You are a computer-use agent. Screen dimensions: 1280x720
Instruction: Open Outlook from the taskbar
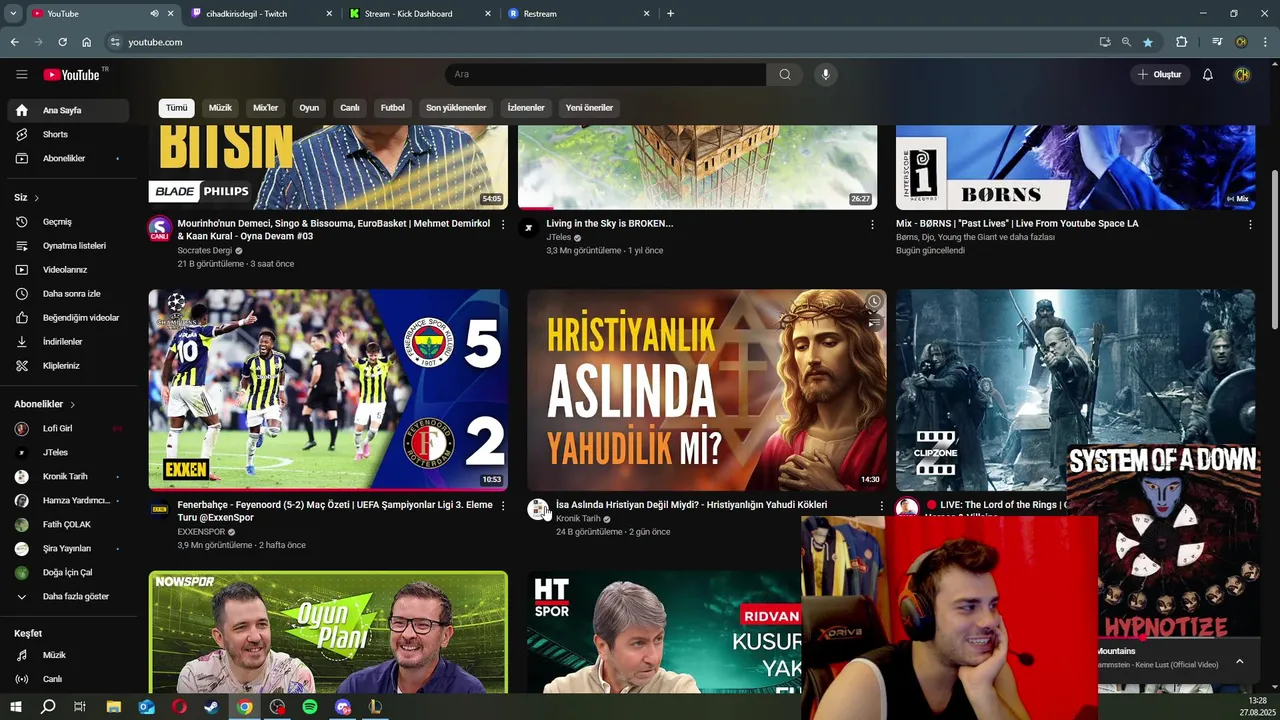pyautogui.click(x=146, y=707)
